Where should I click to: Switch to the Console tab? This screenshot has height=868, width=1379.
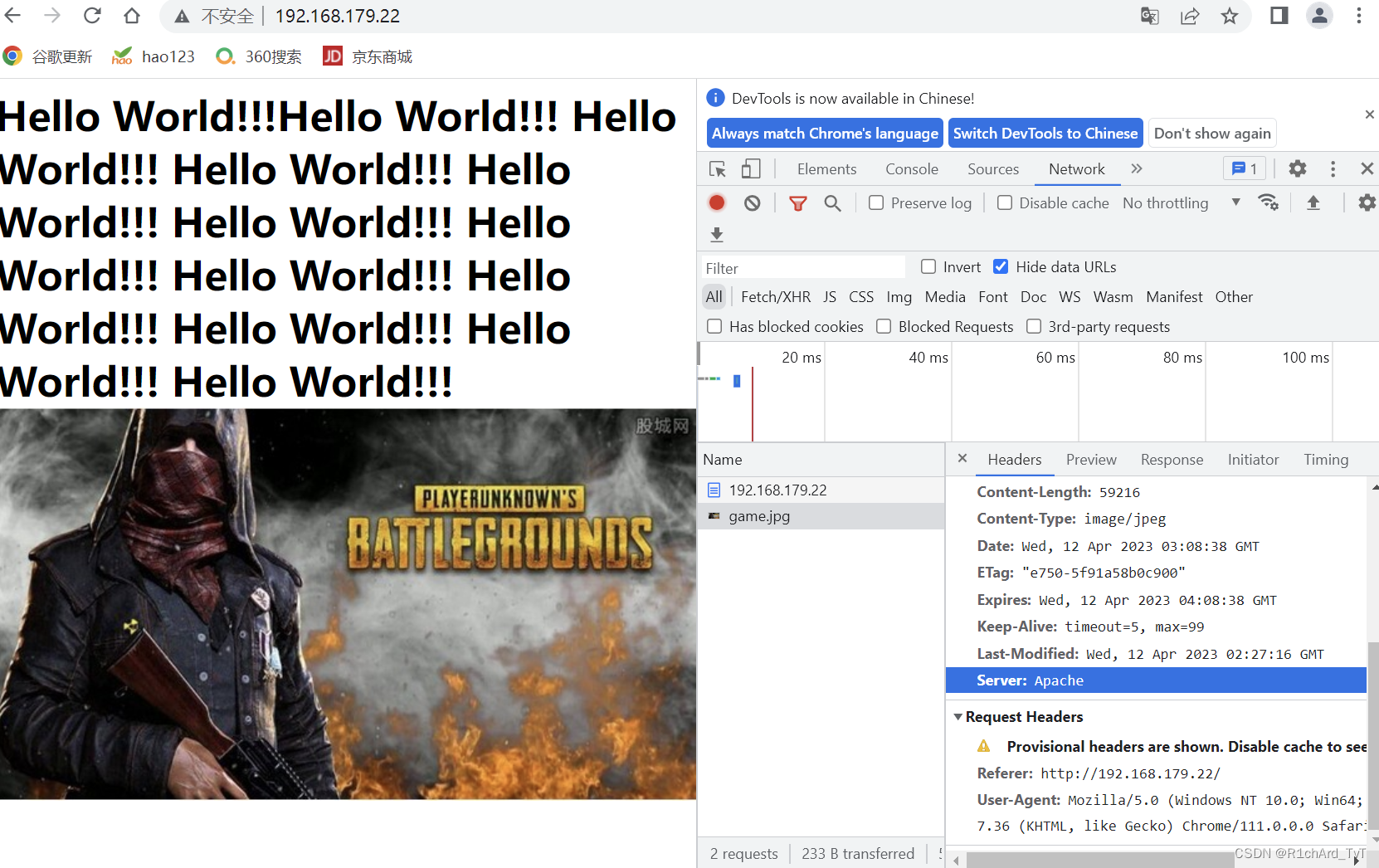[x=912, y=169]
